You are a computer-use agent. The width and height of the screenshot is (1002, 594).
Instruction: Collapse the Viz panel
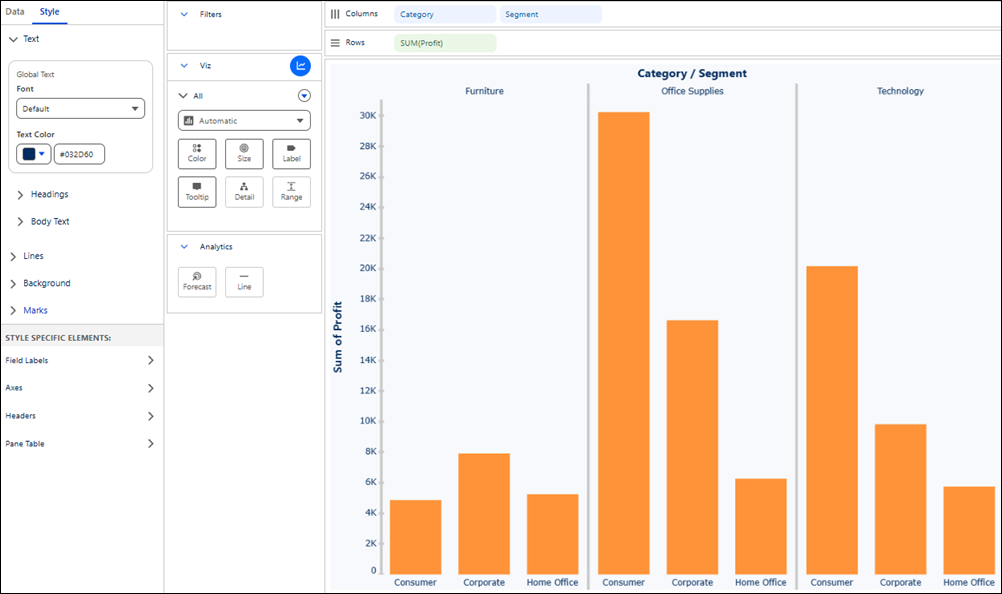pos(184,65)
